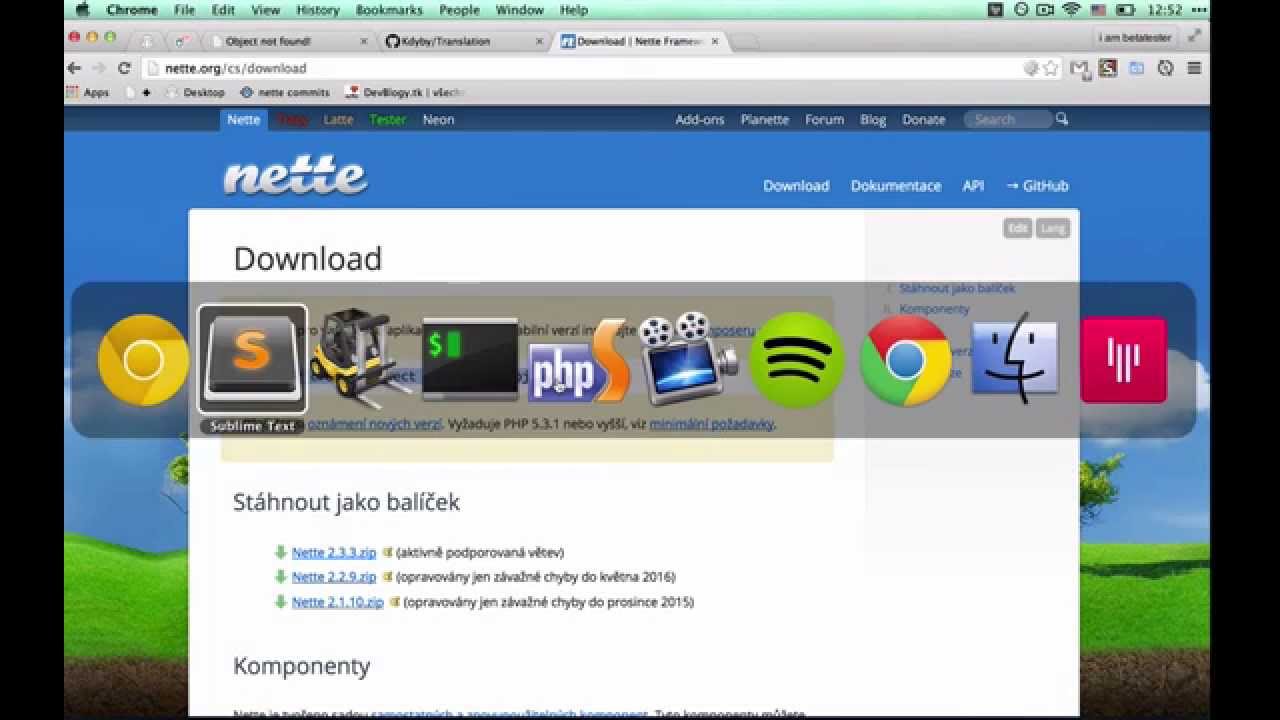1280x720 pixels.
Task: Open the Gmail extension icon
Action: tap(1079, 68)
